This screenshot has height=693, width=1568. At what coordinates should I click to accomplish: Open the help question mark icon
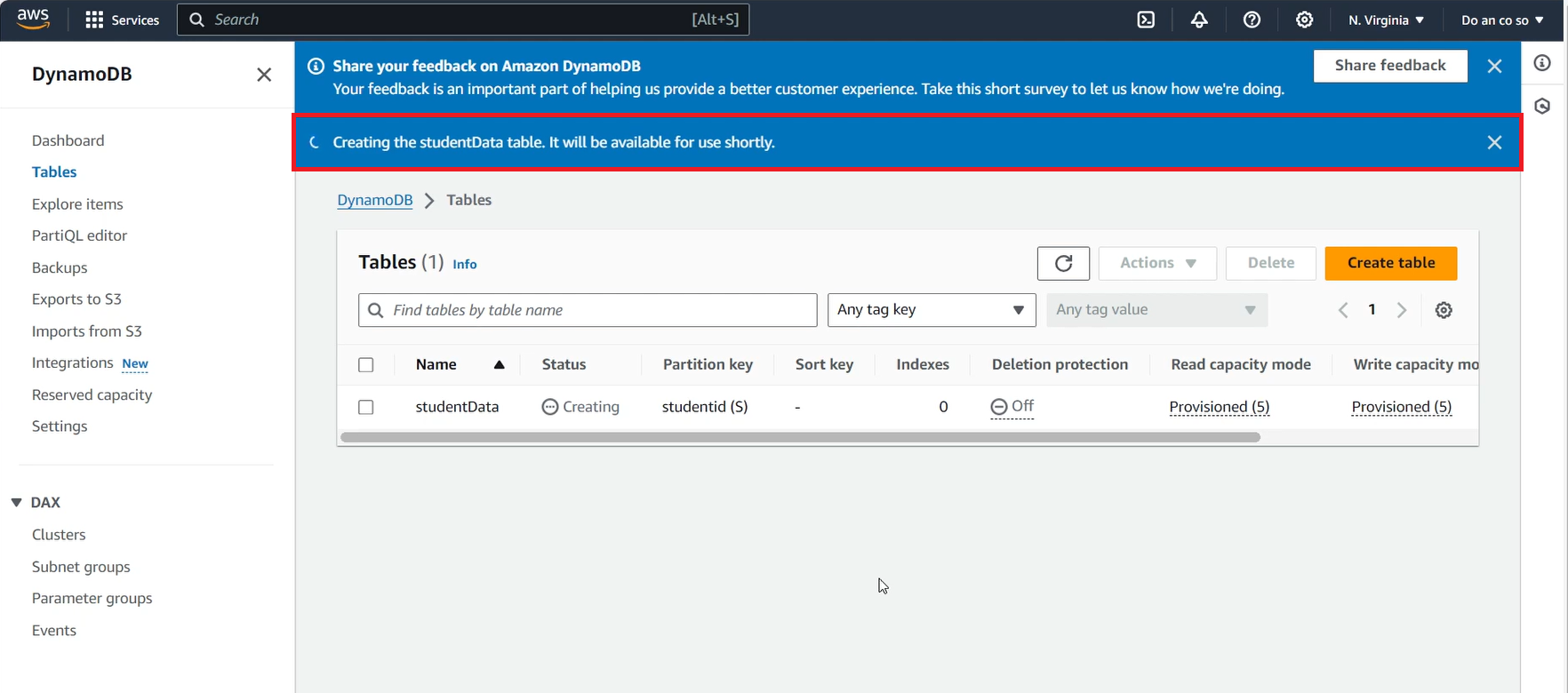coord(1252,20)
